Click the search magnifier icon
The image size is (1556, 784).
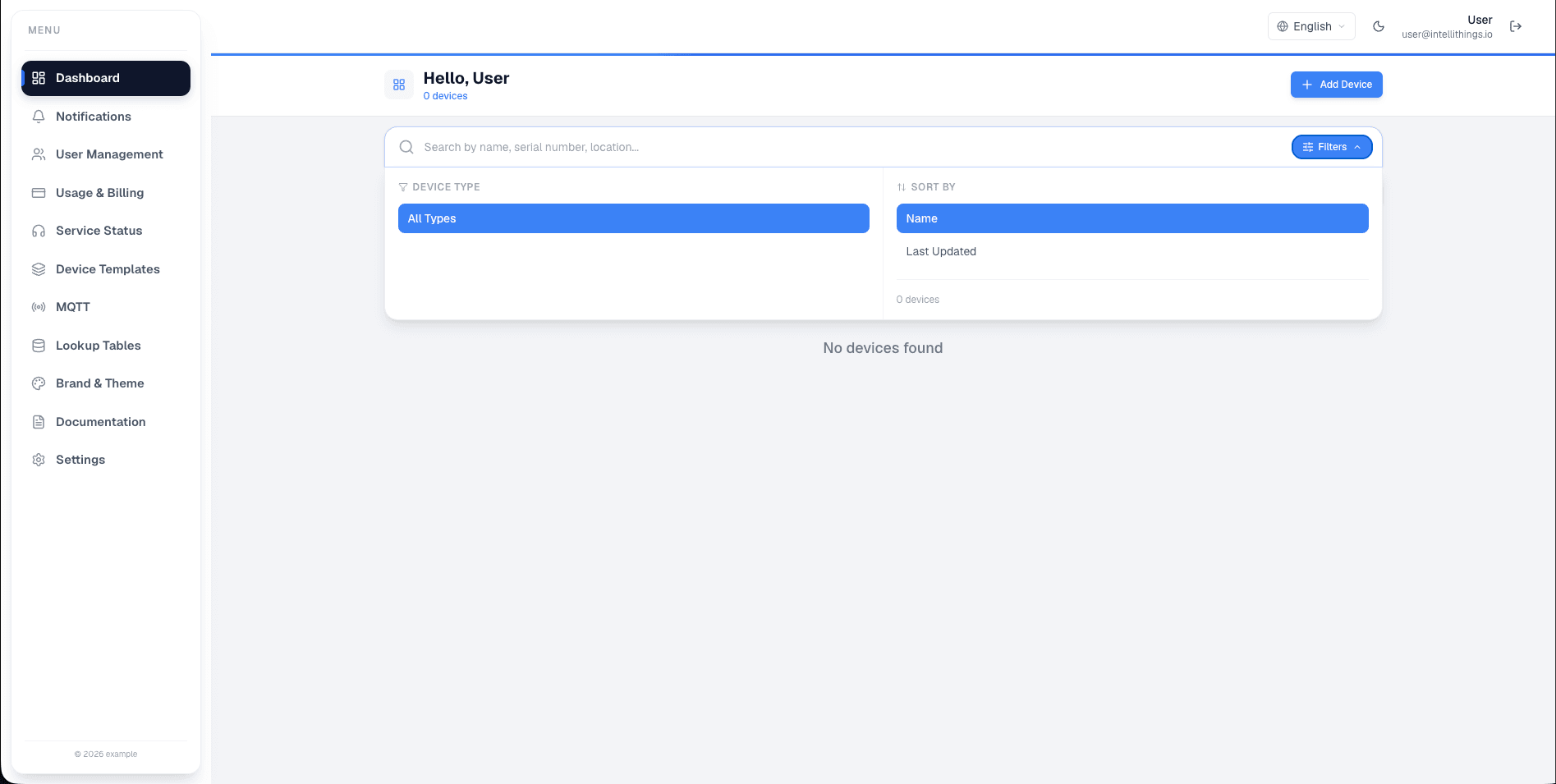[x=406, y=147]
